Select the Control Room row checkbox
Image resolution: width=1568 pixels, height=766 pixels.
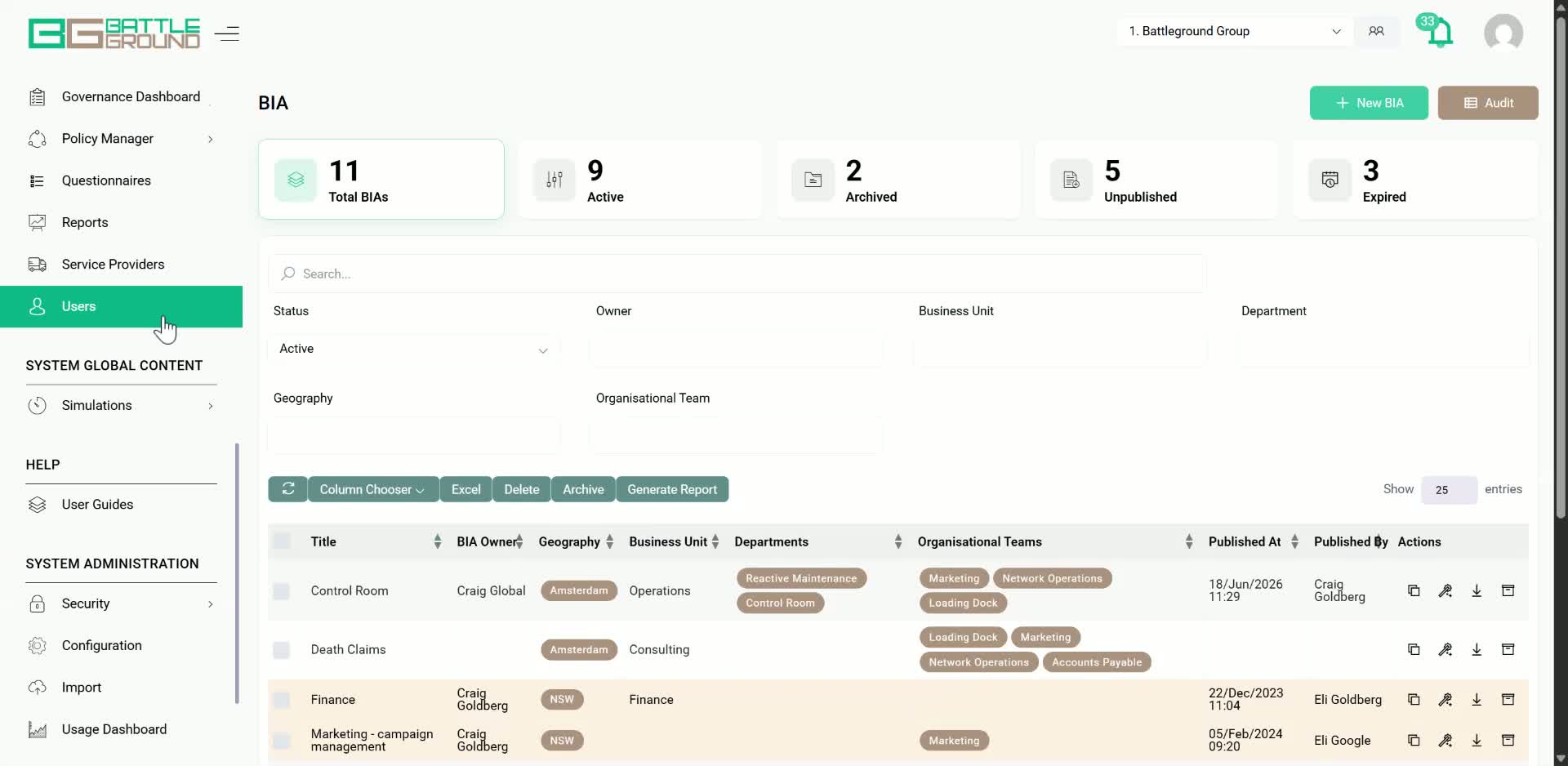click(x=282, y=590)
